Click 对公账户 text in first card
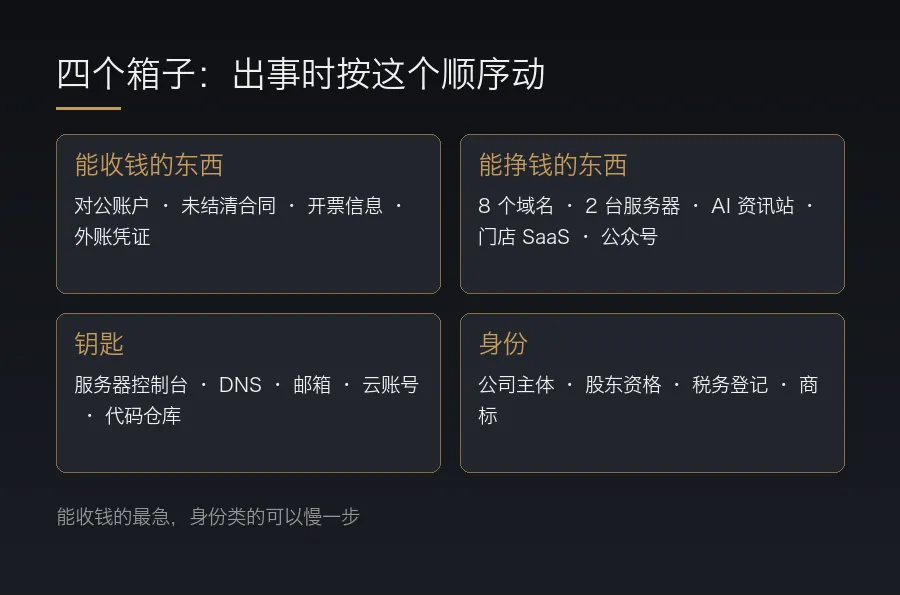 tap(112, 205)
